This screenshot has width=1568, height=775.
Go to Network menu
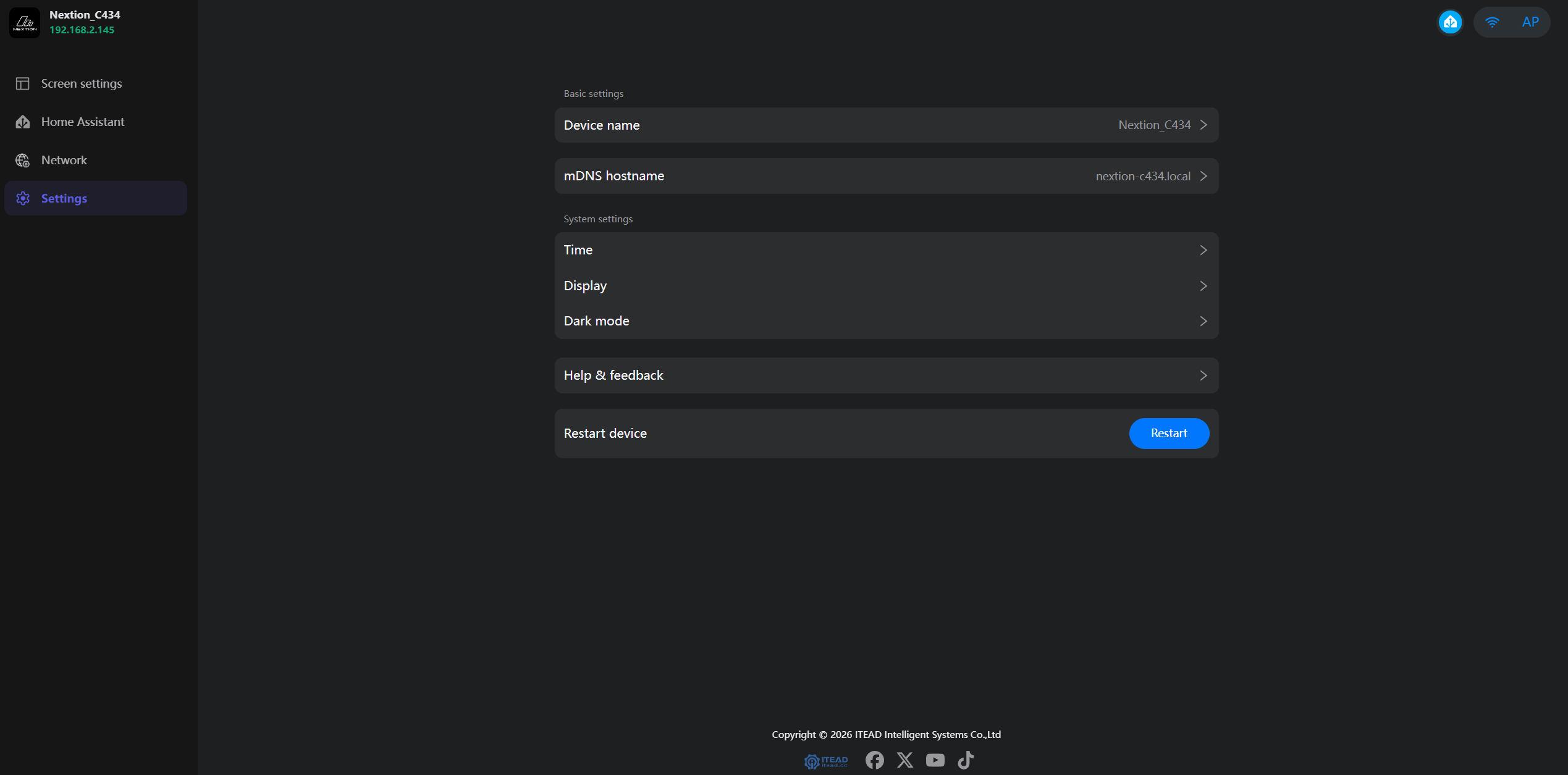click(x=96, y=160)
